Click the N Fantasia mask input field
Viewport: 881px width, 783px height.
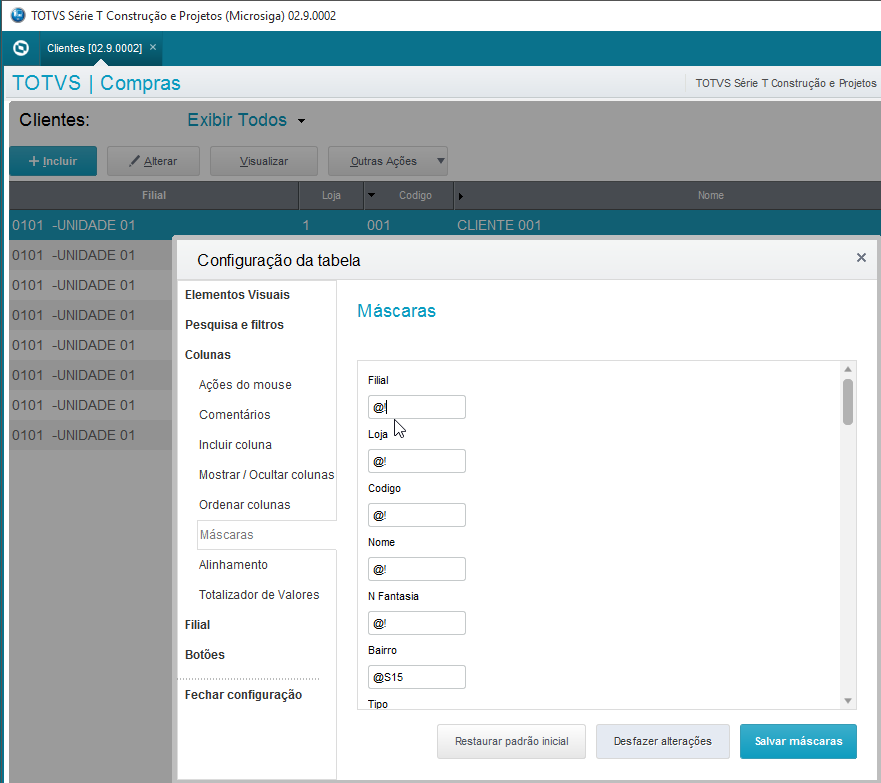416,623
